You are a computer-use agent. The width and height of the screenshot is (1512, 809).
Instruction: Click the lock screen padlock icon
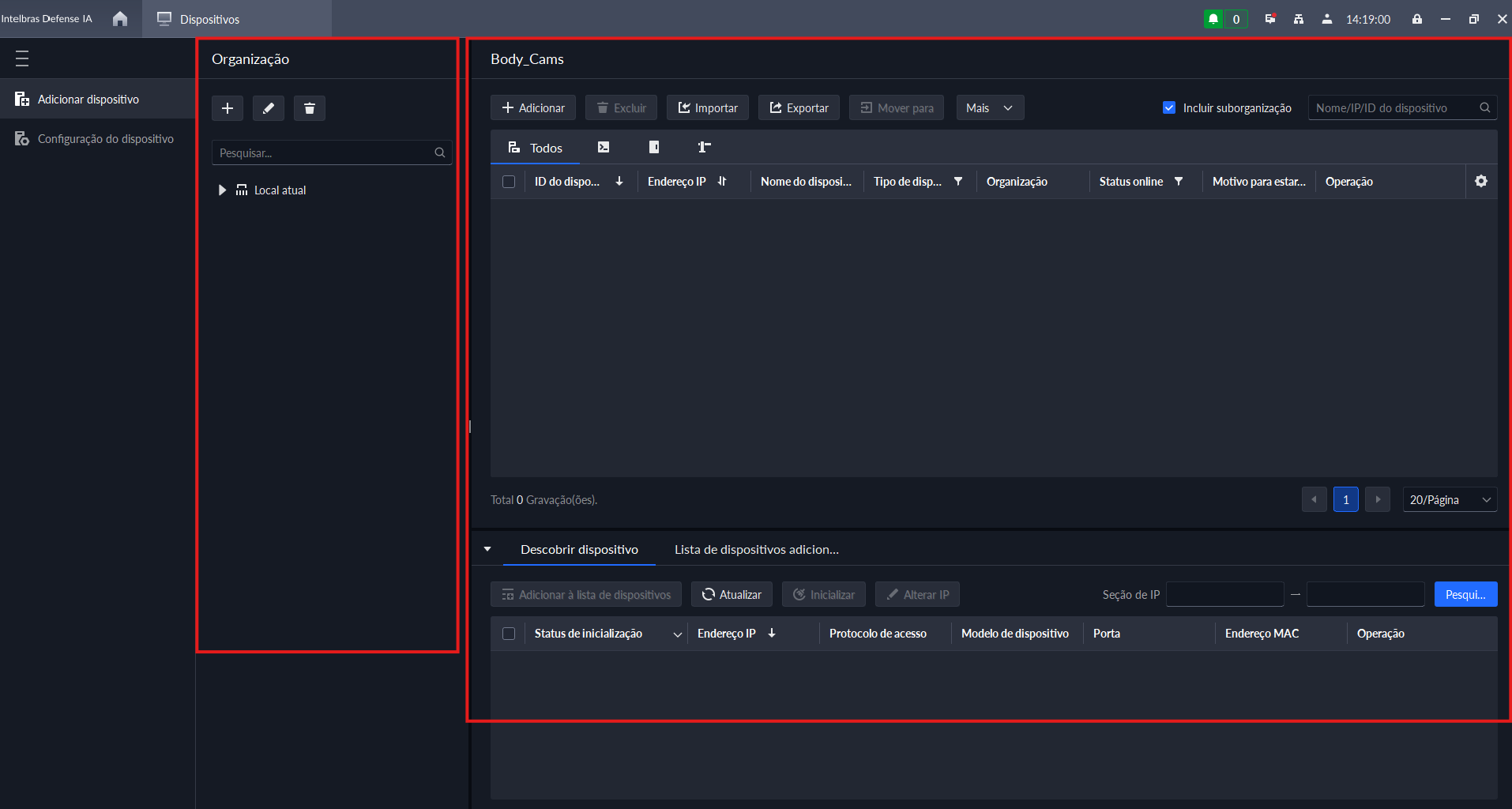pos(1417,19)
